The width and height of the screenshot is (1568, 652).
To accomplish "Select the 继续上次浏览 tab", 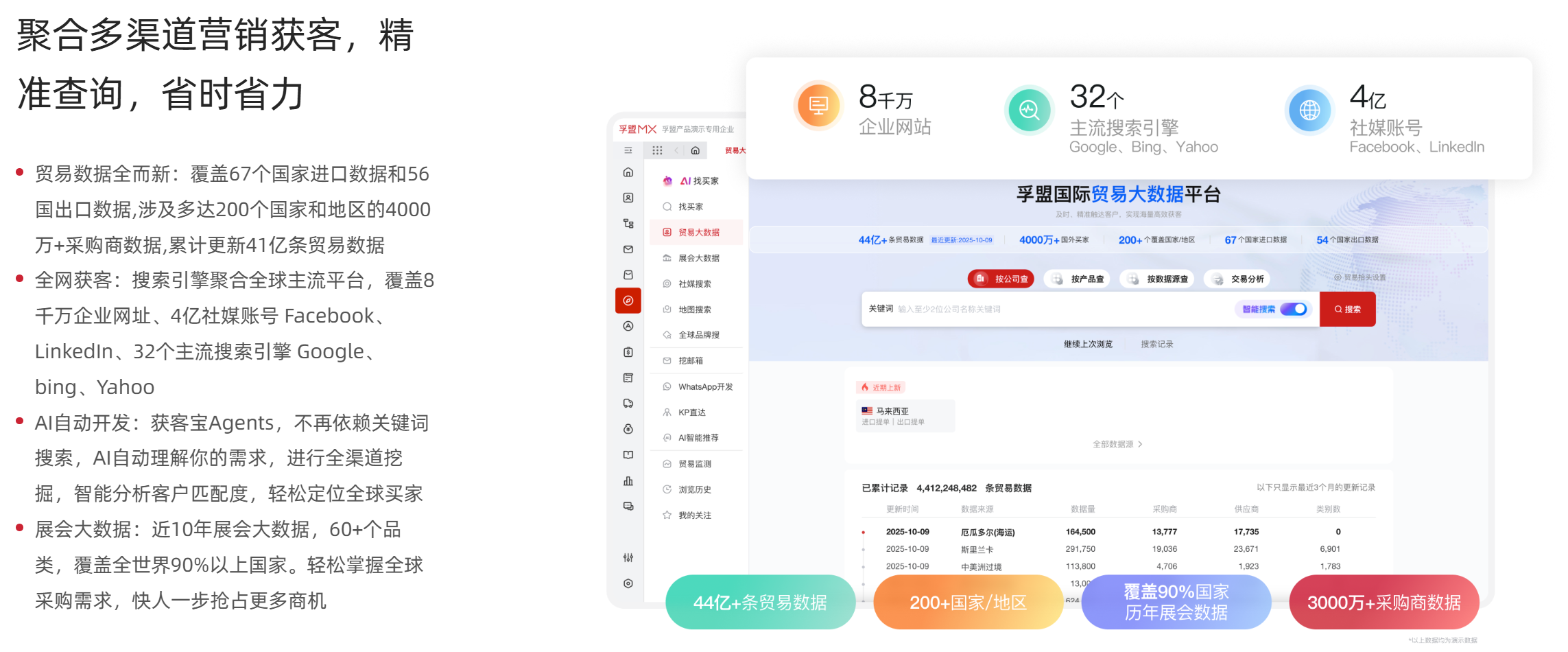I will click(1088, 344).
